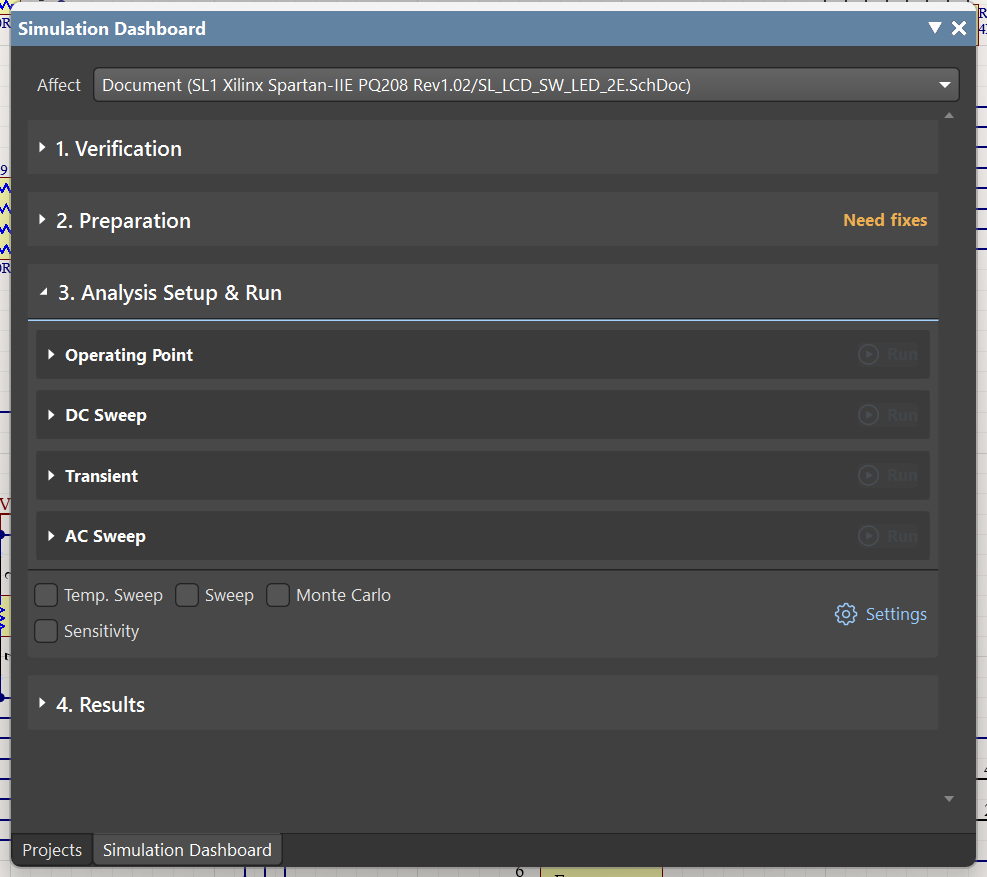
Task: Switch to the Projects tab
Action: [x=52, y=850]
